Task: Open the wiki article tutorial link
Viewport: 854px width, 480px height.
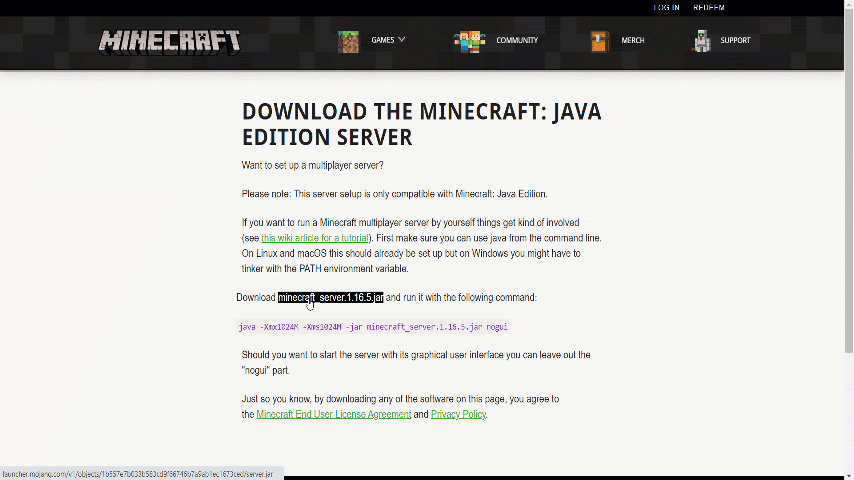Action: [x=315, y=238]
